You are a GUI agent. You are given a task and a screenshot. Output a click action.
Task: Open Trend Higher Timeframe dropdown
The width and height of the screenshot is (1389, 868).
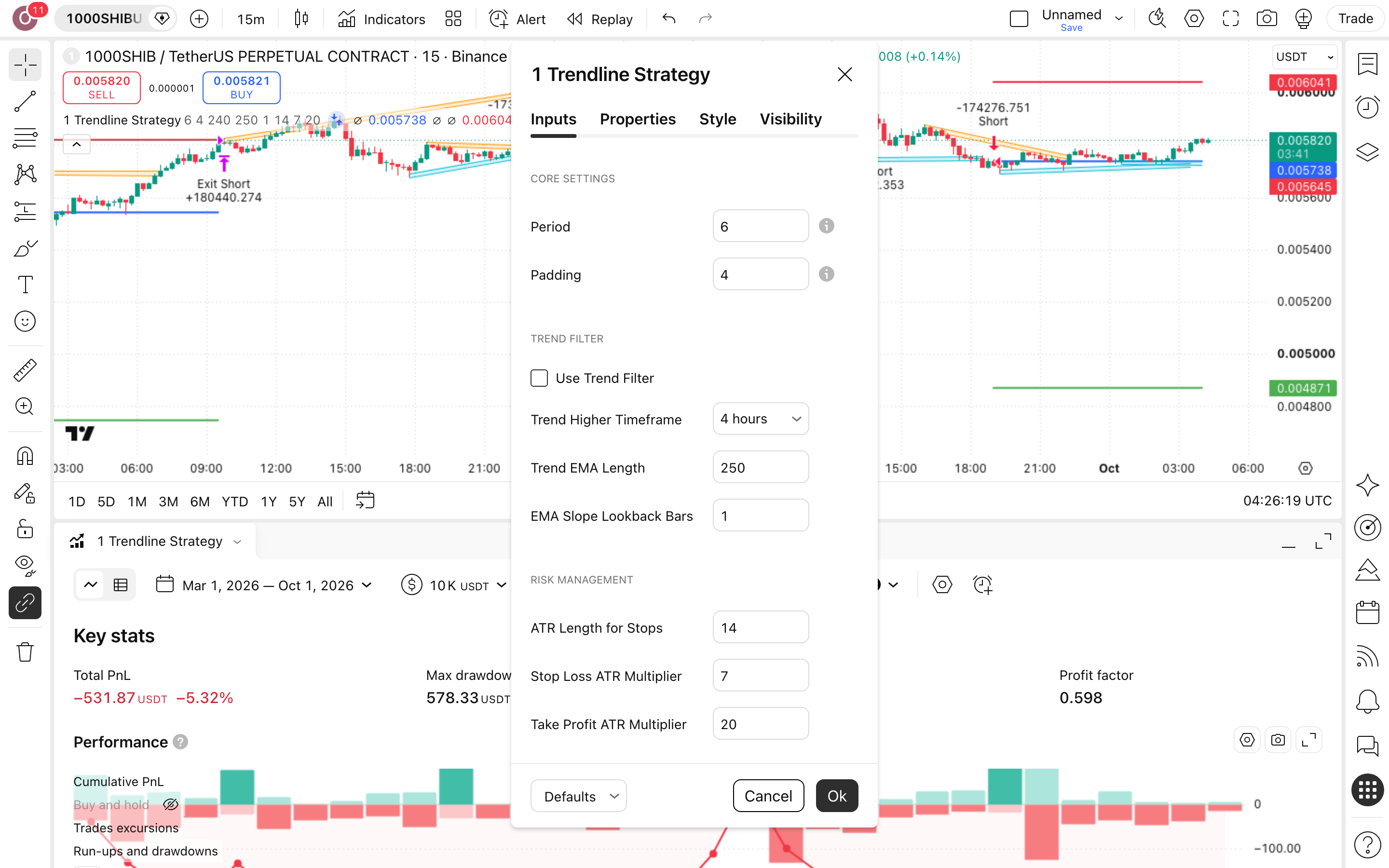[761, 419]
